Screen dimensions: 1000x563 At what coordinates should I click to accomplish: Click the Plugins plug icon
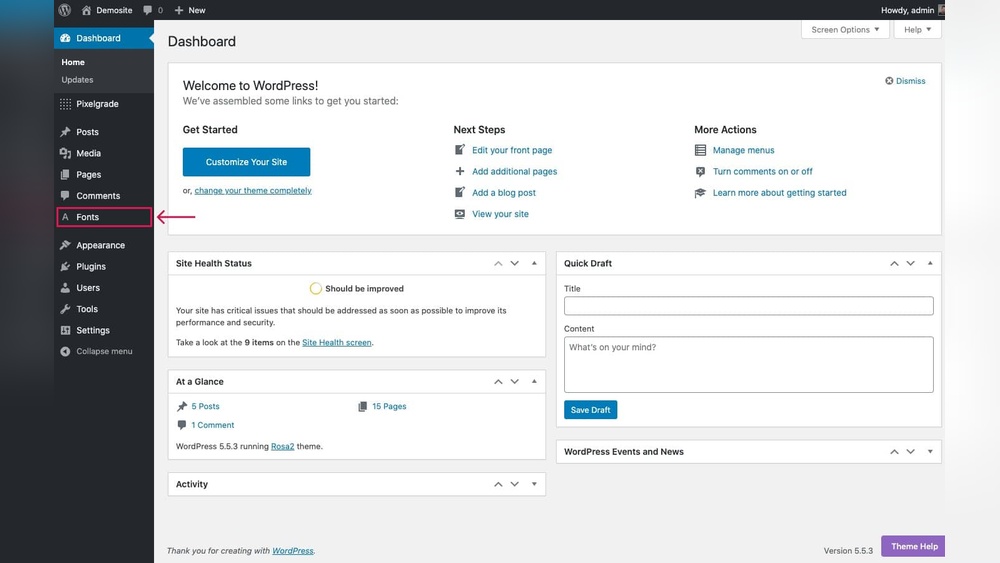click(x=65, y=267)
